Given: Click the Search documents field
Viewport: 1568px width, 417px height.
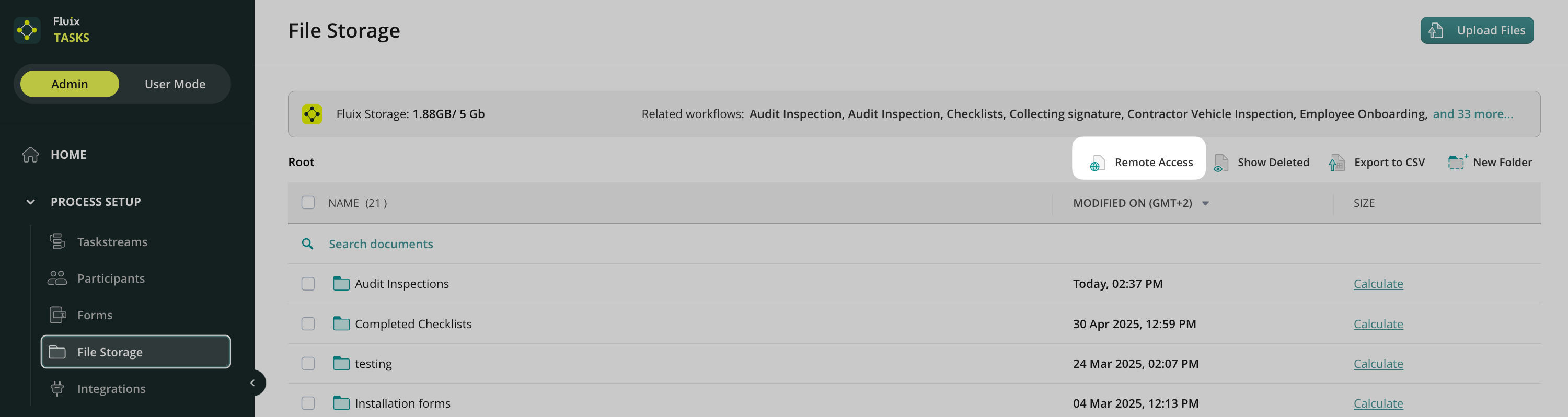Looking at the screenshot, I should coord(381,244).
